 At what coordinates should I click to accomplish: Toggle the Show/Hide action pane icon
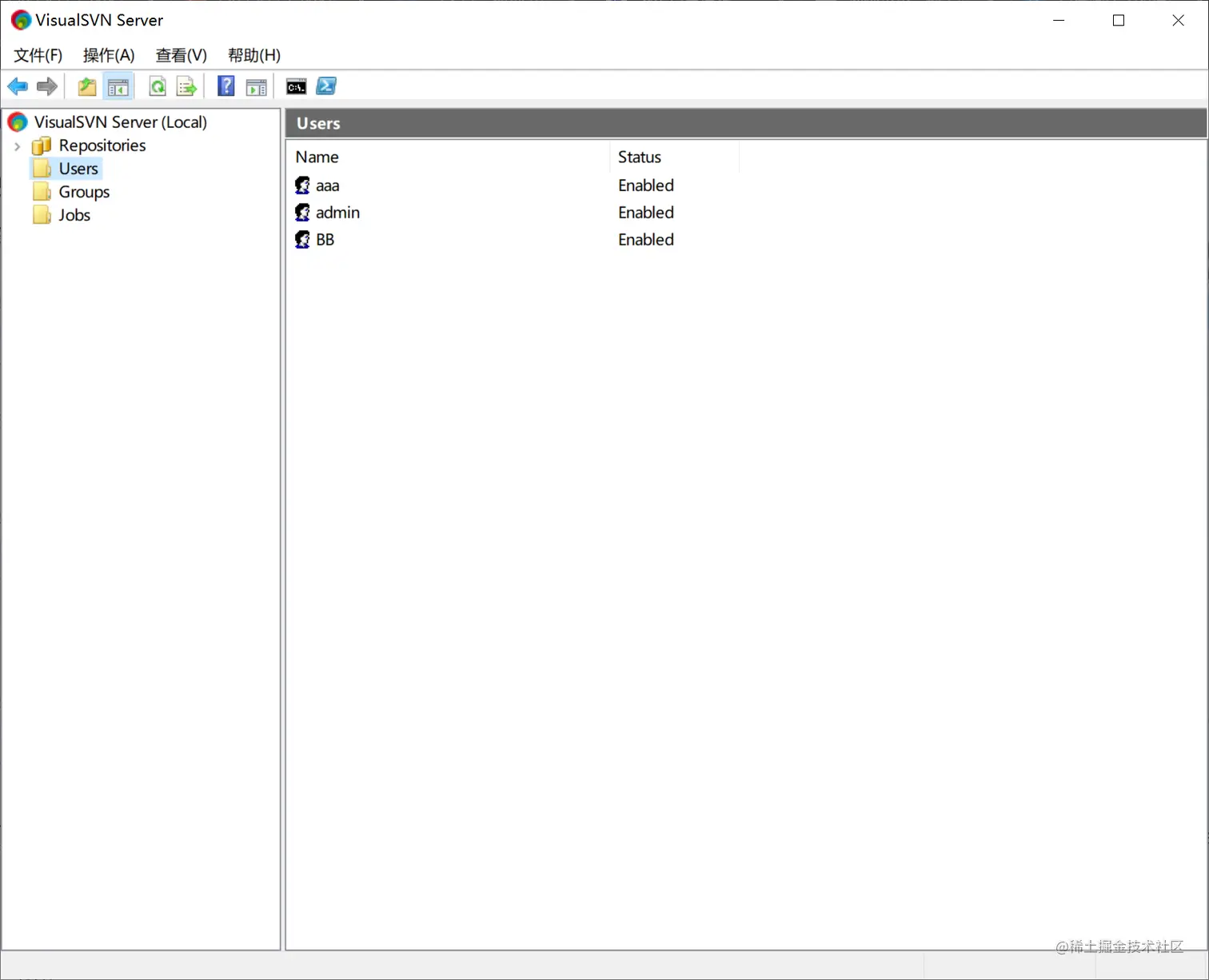257,87
